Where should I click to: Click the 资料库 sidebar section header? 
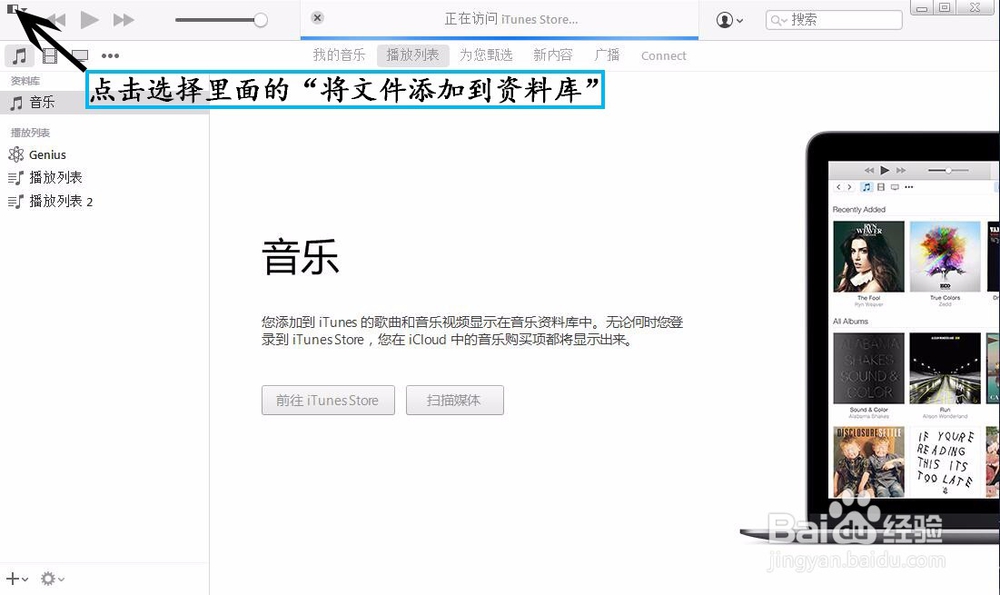click(x=26, y=81)
